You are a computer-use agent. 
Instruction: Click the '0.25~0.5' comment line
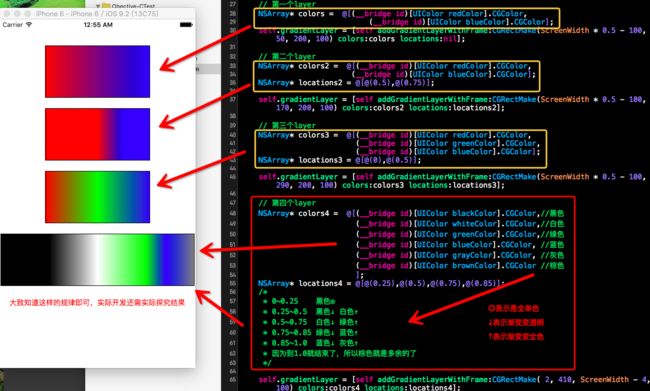click(x=310, y=311)
